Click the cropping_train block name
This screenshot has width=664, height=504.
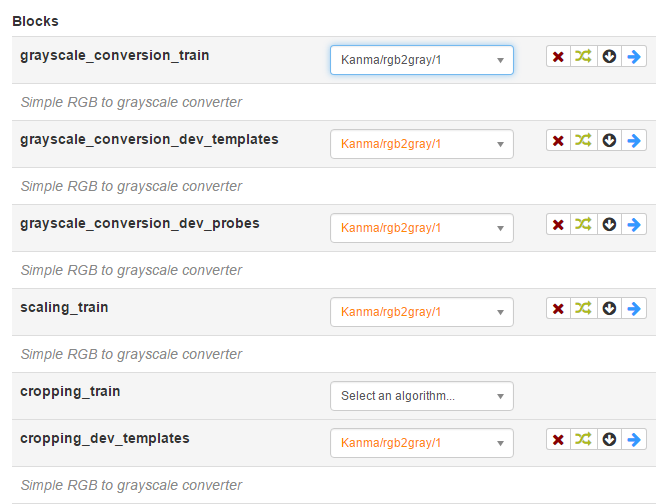coord(70,391)
